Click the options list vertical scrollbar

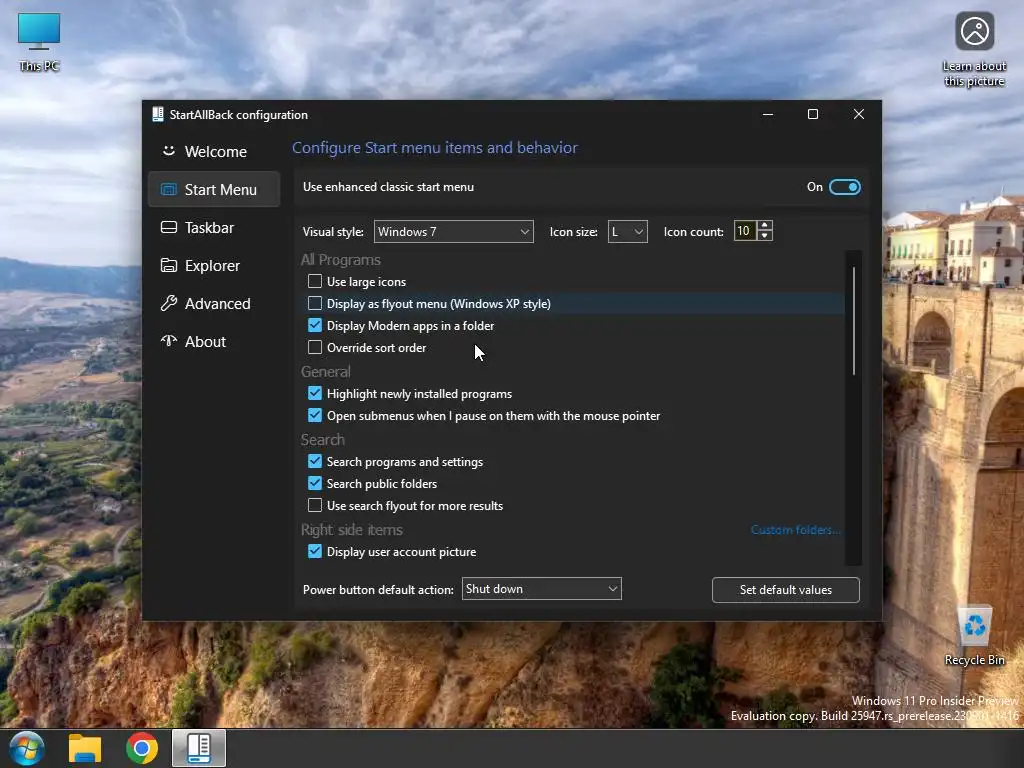coord(854,321)
